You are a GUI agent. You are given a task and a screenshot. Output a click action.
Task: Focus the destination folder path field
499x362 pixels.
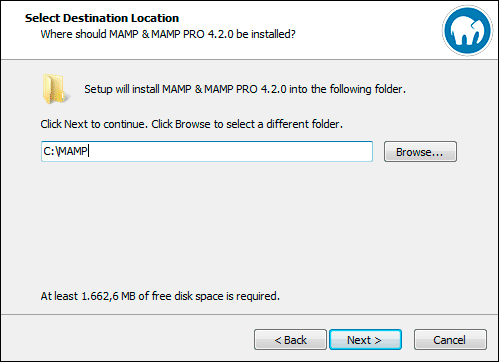tap(207, 151)
